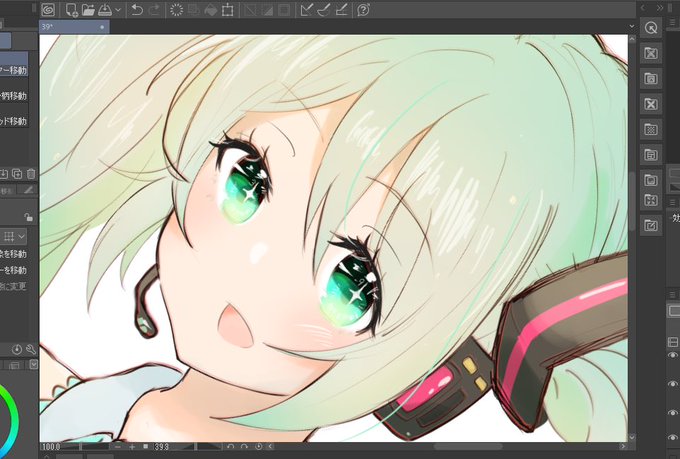Toggle selection border display icon
The height and width of the screenshot is (459, 680).
(x=284, y=10)
